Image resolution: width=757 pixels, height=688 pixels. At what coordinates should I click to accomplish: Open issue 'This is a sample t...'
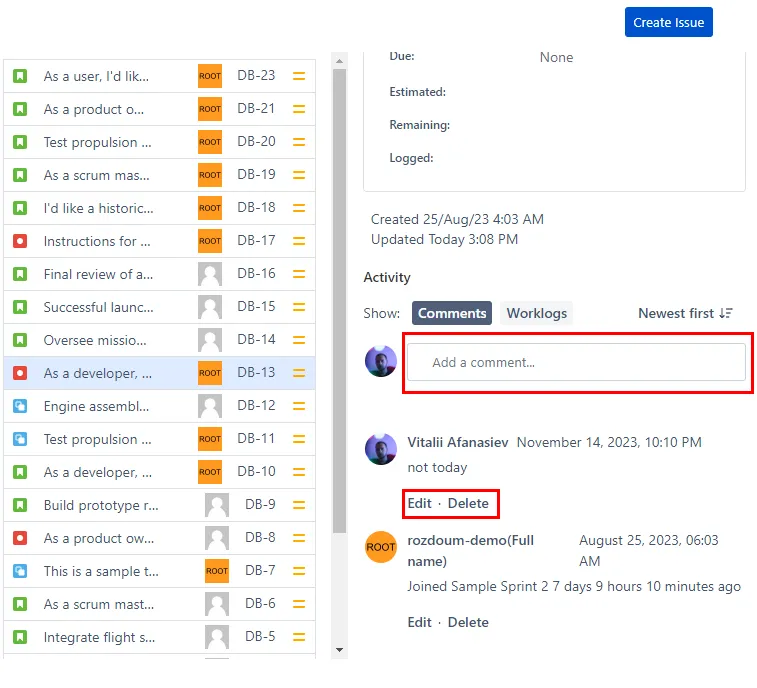tap(101, 571)
